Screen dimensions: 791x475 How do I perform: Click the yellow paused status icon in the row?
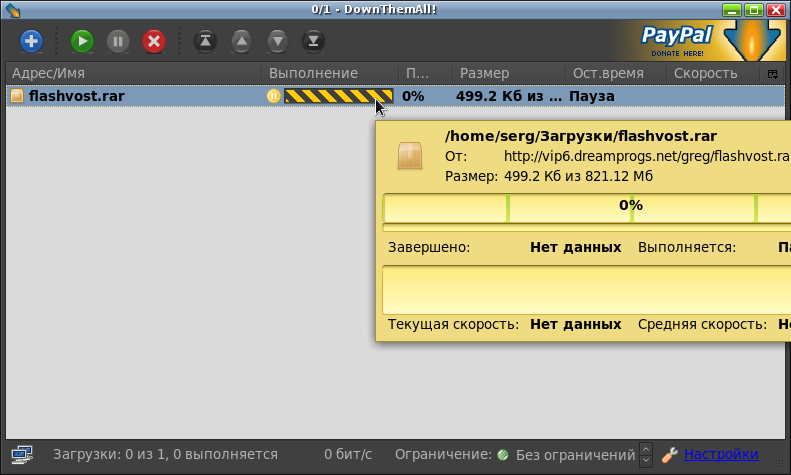point(273,96)
